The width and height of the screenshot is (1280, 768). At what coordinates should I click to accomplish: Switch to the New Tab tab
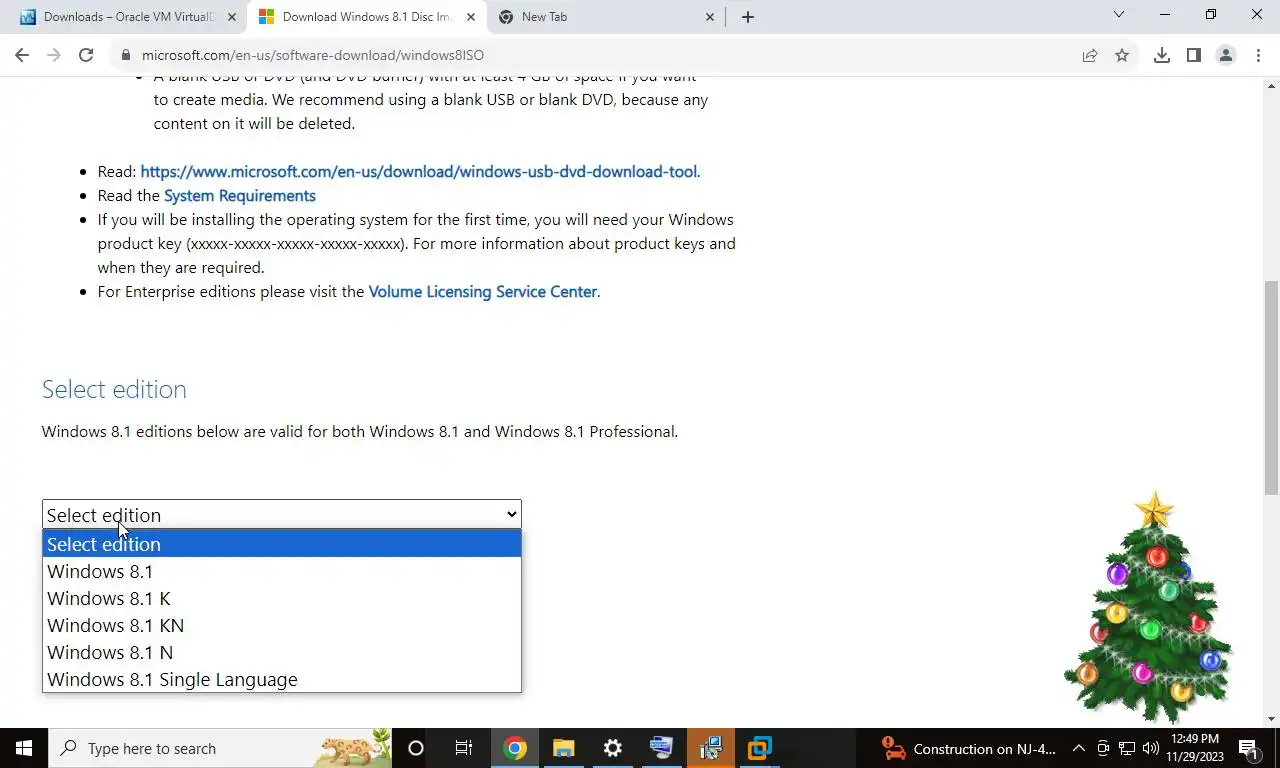pyautogui.click(x=606, y=17)
